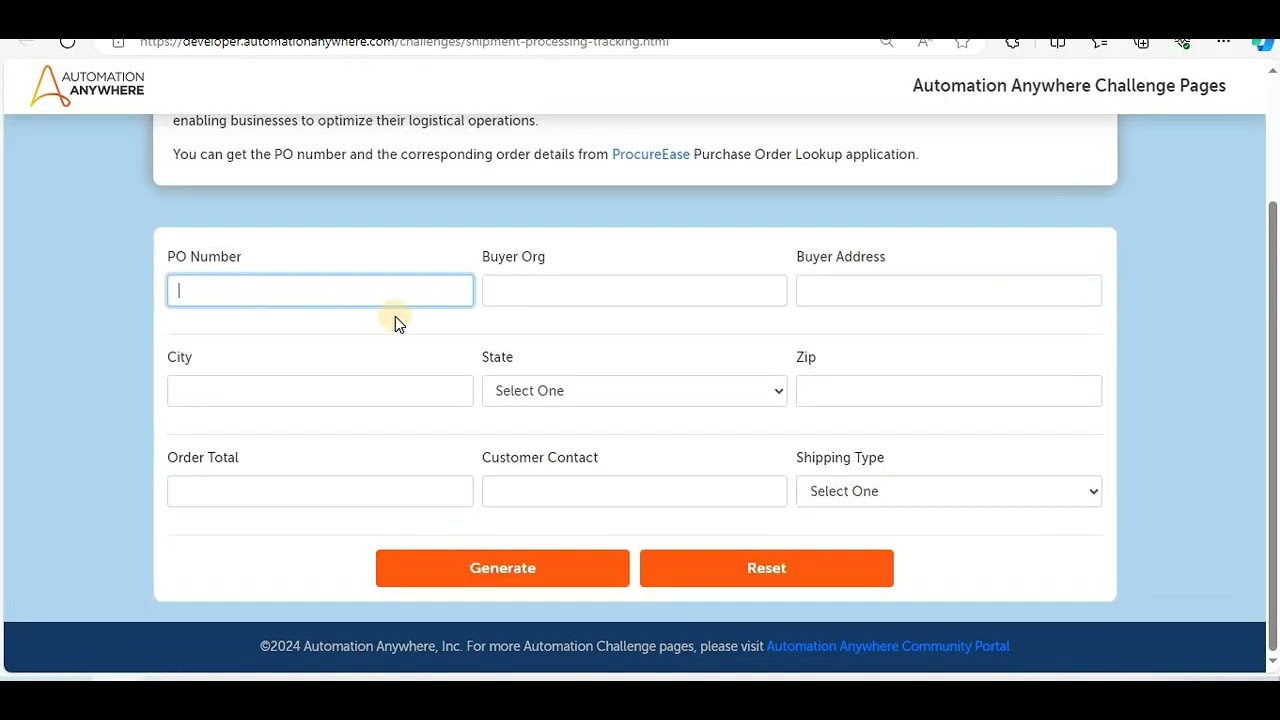Click the browser address bar URL

tap(404, 42)
